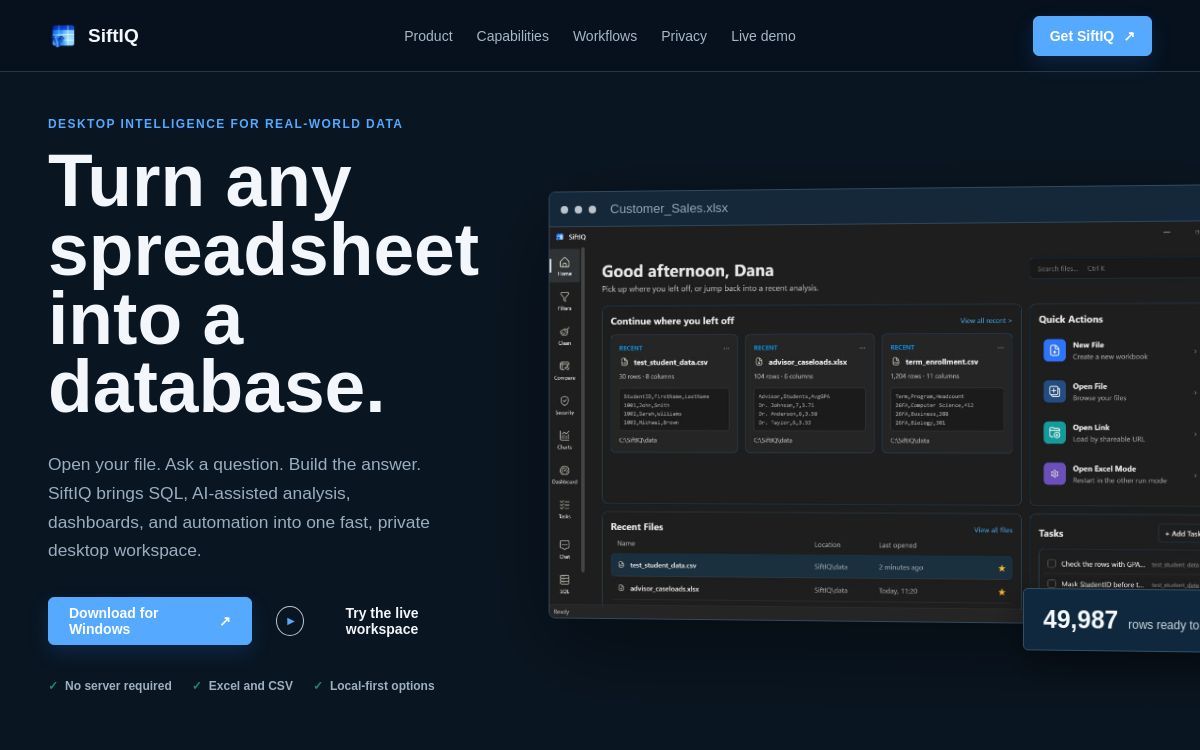Open the Live demo nav menu item
The image size is (1200, 750).
coord(763,36)
